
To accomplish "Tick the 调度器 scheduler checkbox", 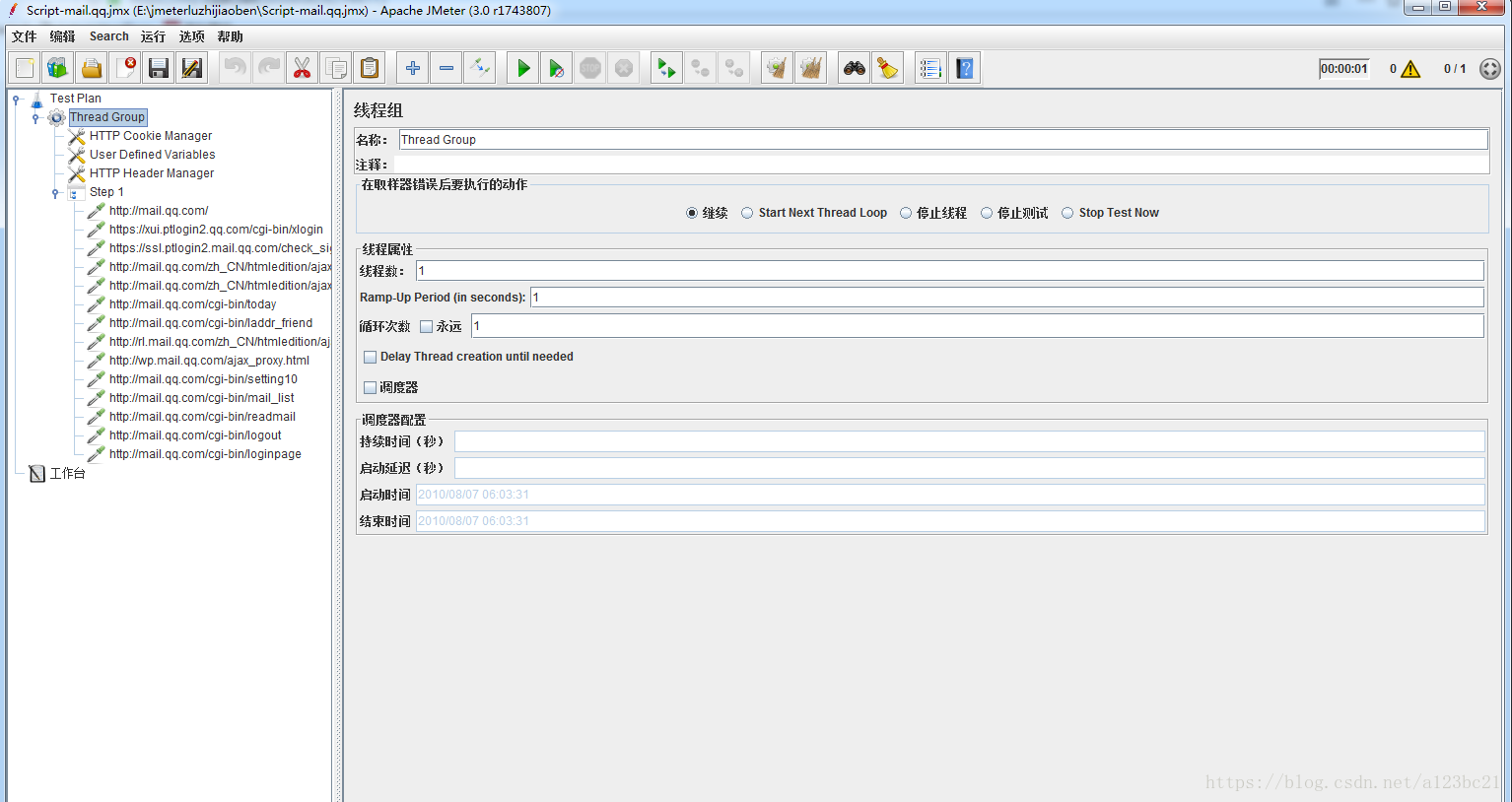I will (371, 387).
